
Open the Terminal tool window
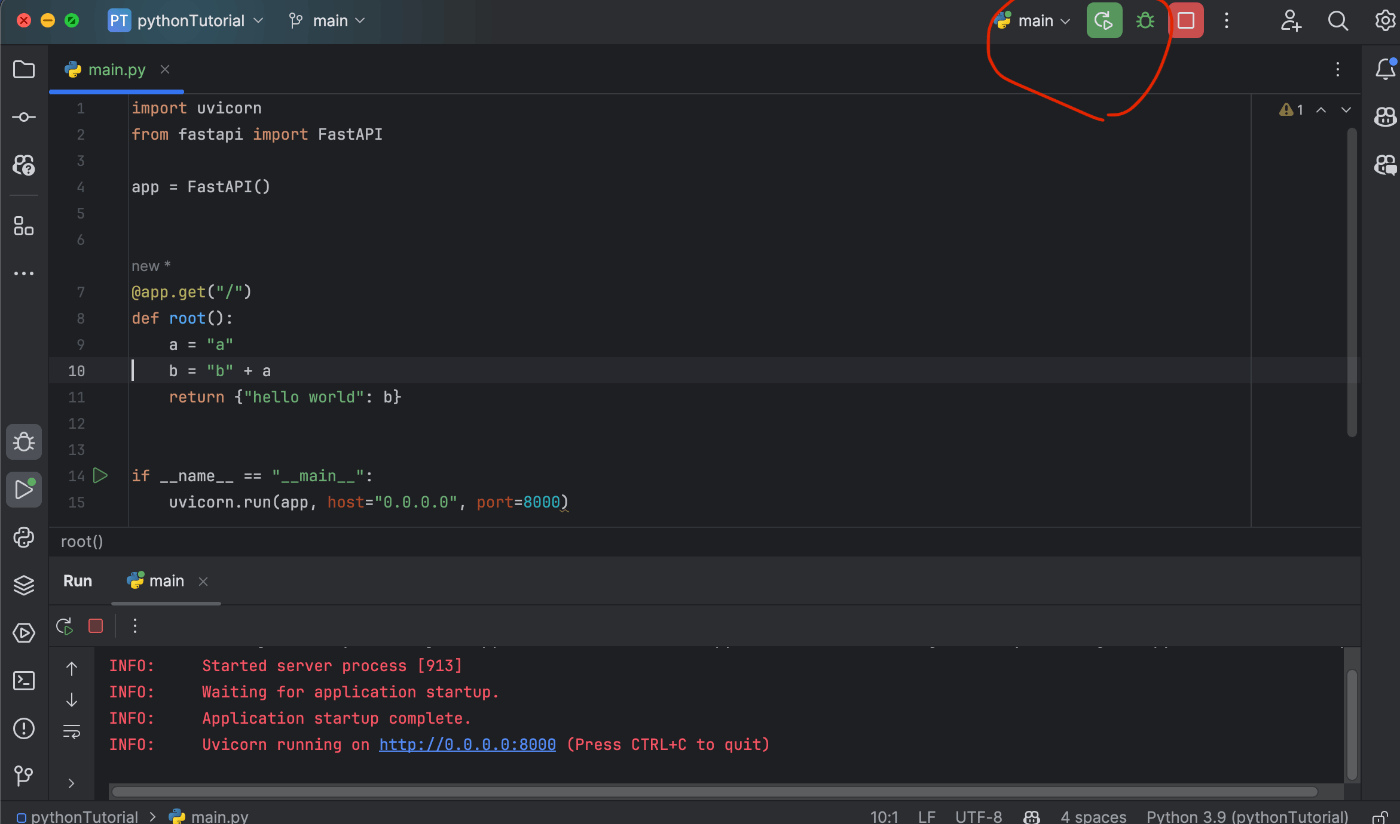[24, 681]
